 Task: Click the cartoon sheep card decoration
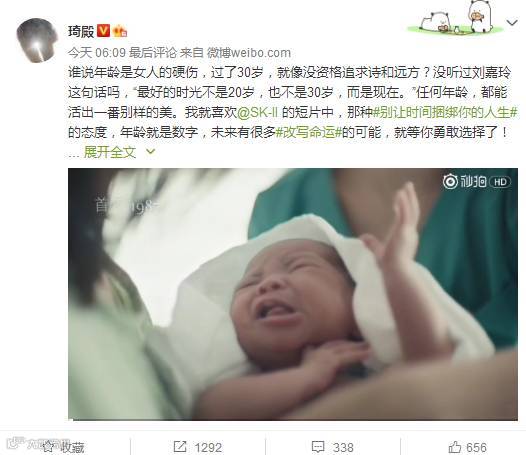456,18
